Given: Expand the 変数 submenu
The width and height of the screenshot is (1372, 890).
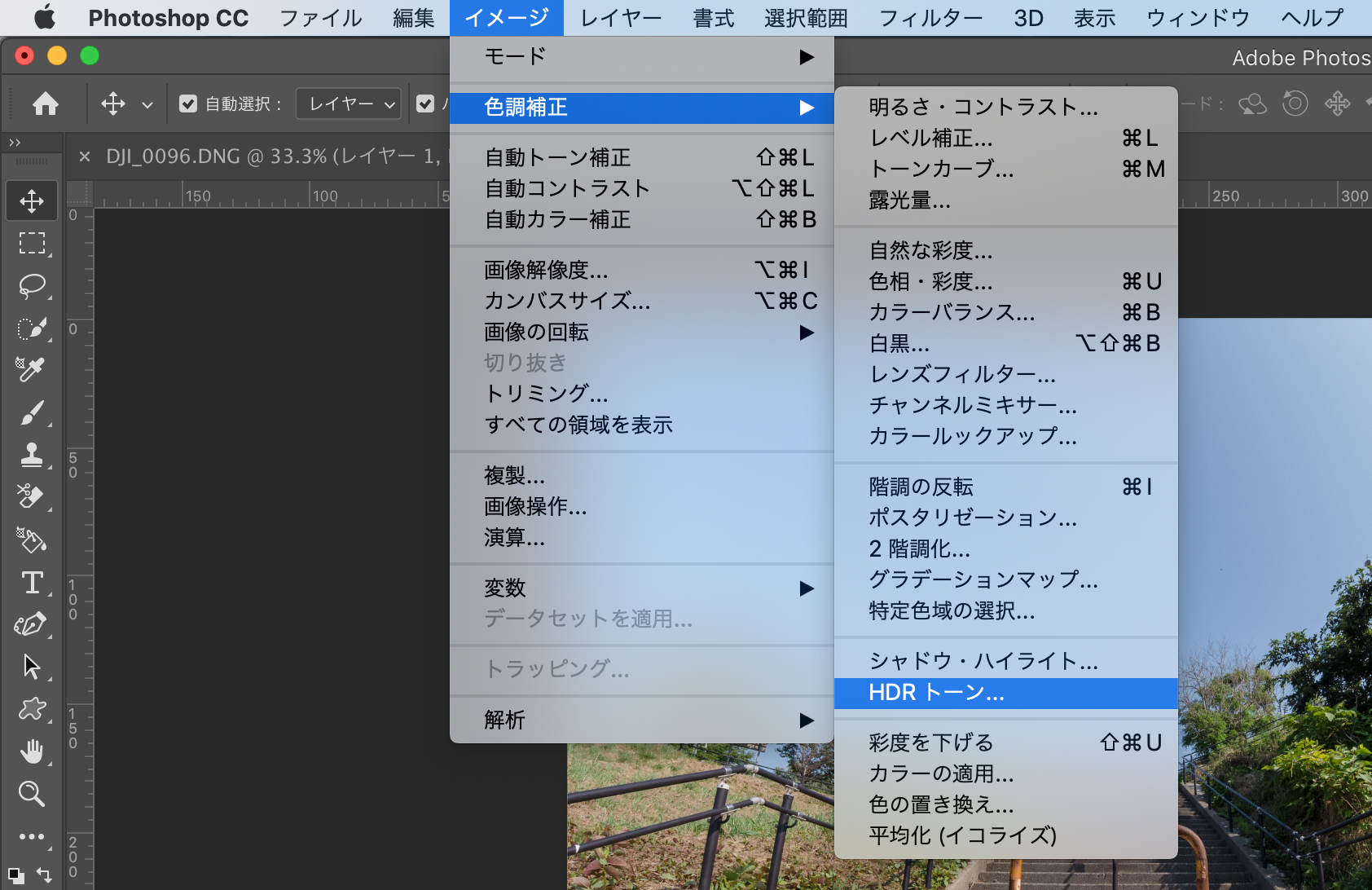Looking at the screenshot, I should click(x=642, y=588).
